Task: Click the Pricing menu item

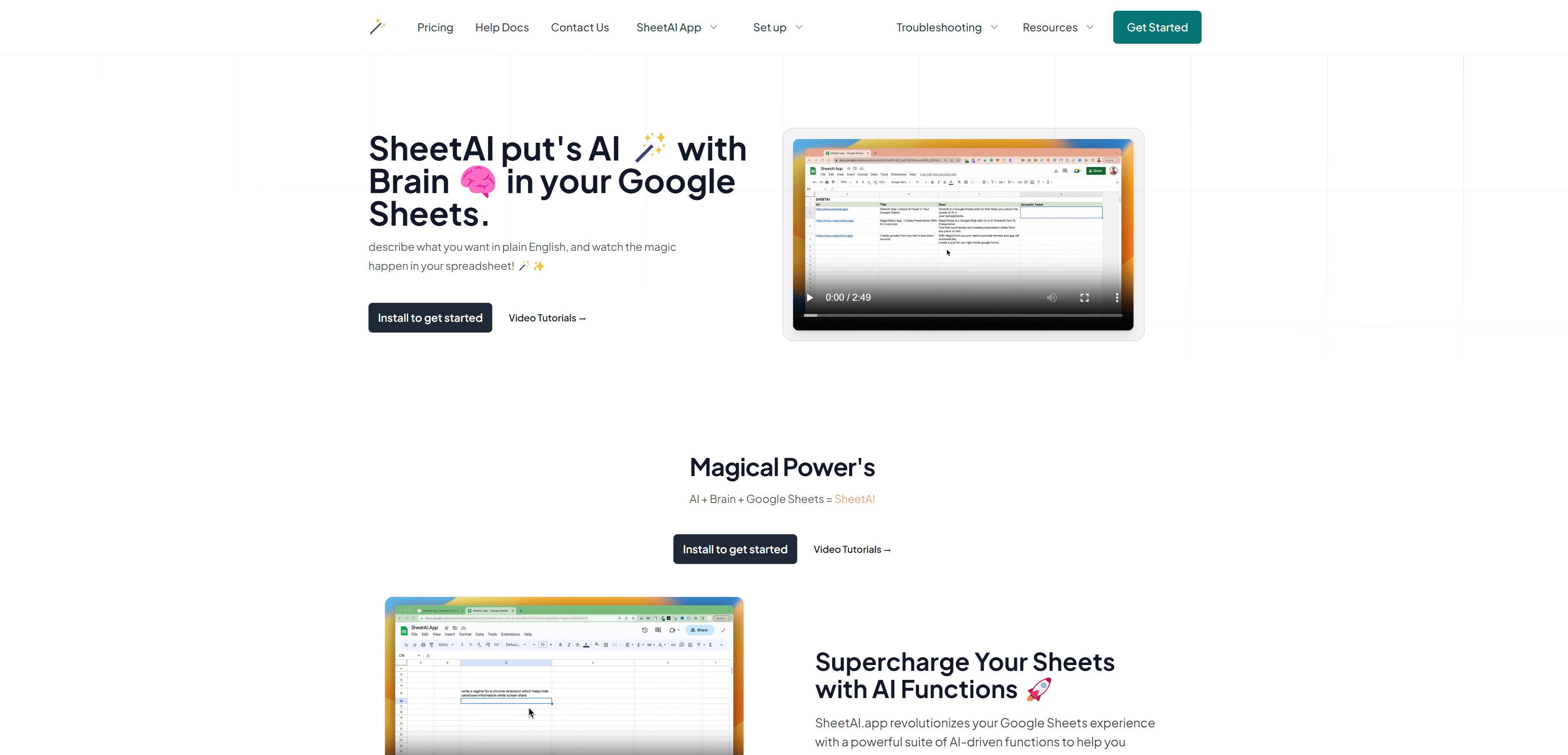Action: 434,27
